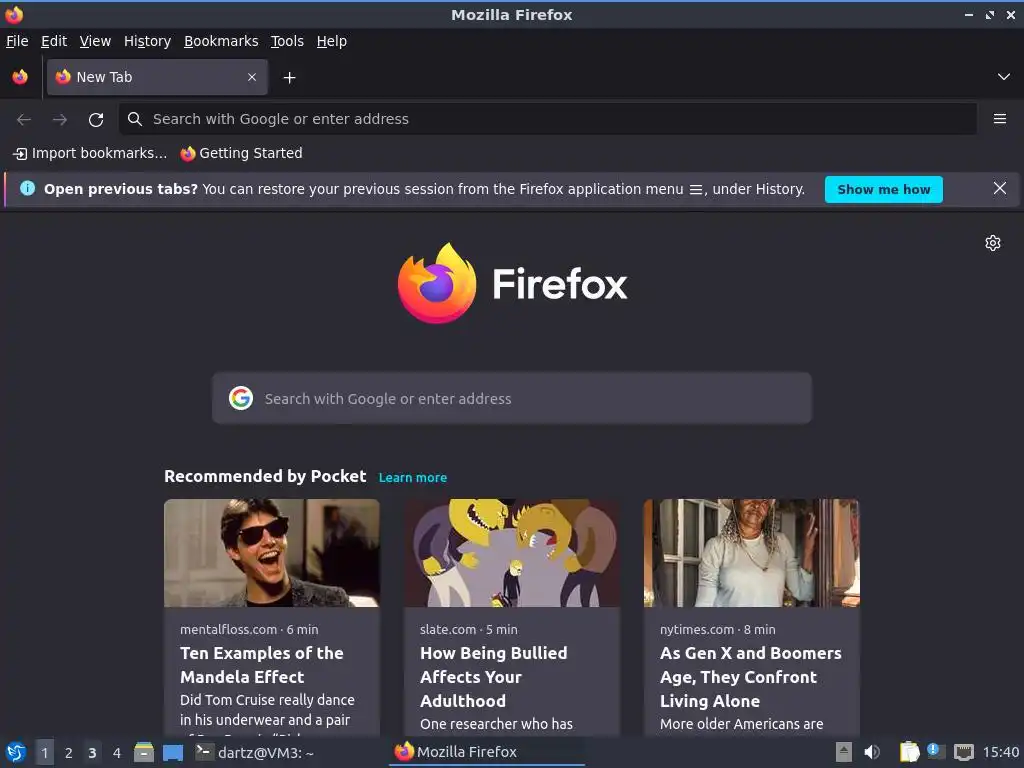Screen dimensions: 1024x768
Task: Open new tab personalize gear settings
Action: 993,243
